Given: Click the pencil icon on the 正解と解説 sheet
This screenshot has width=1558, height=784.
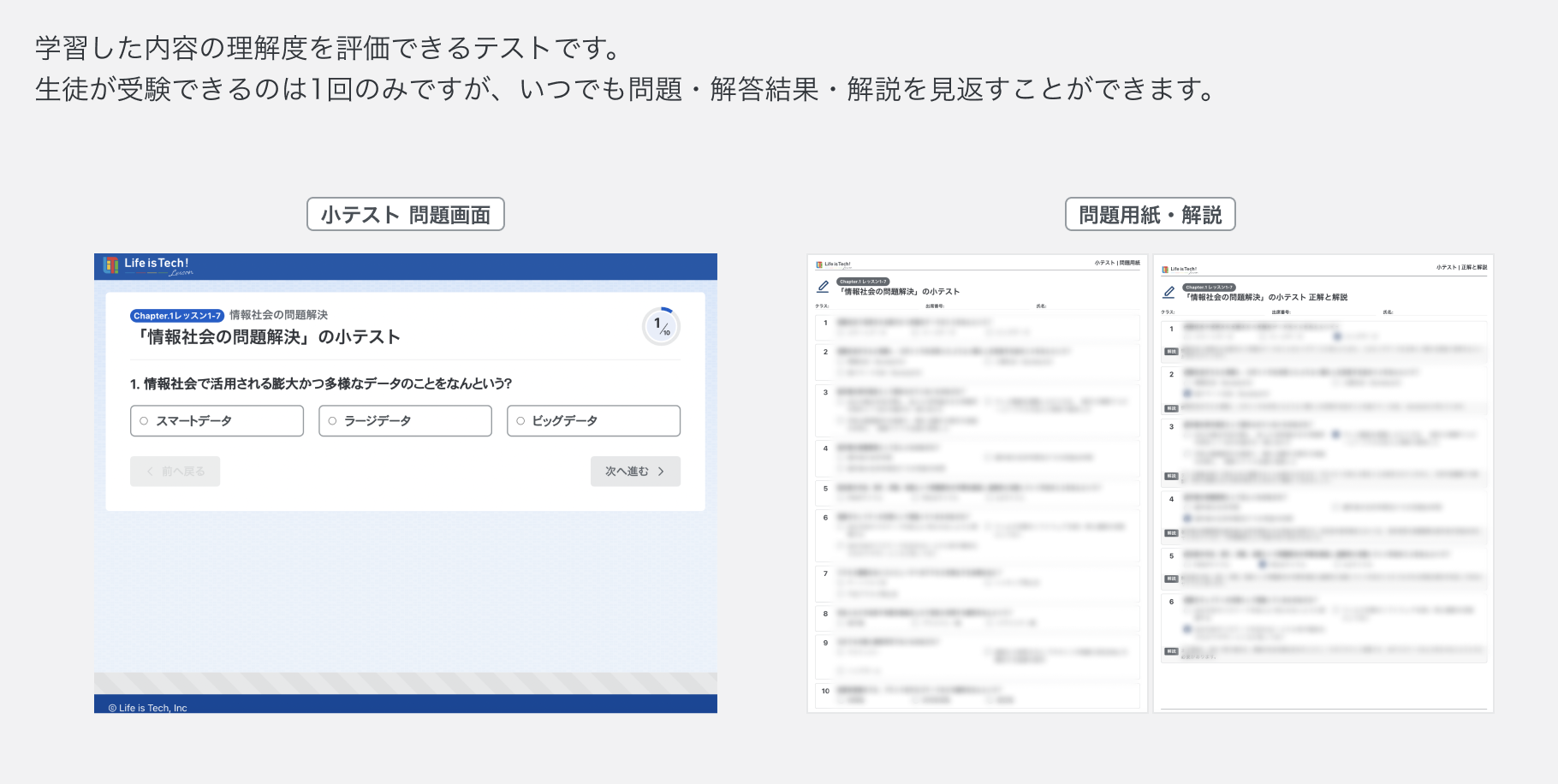Looking at the screenshot, I should coord(1168,292).
